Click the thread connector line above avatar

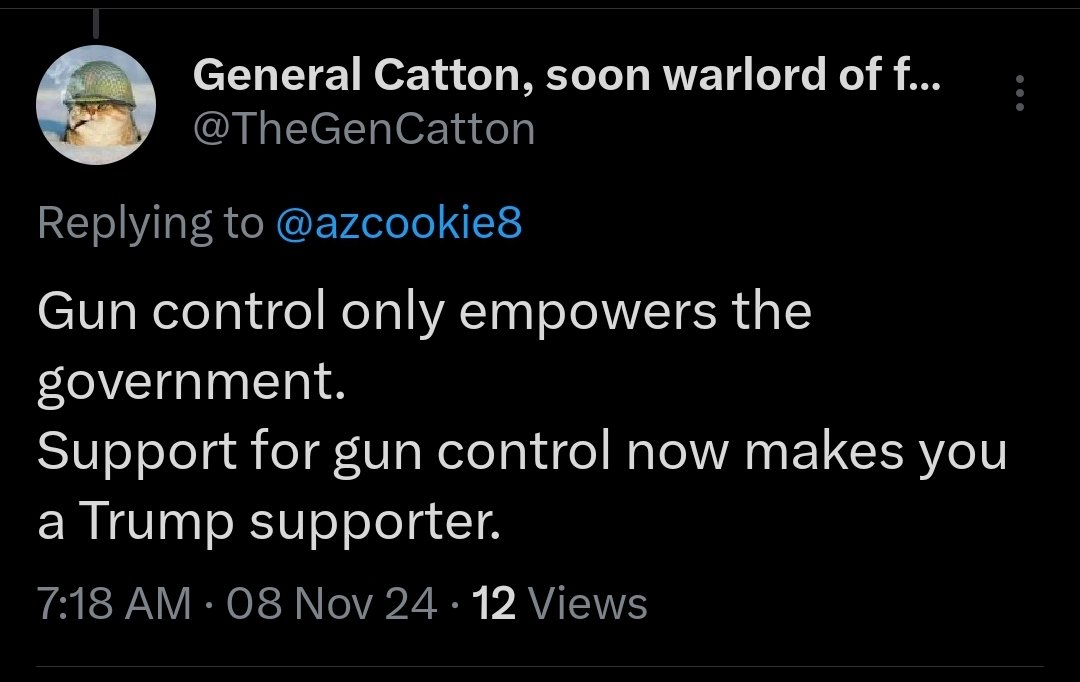[x=96, y=23]
